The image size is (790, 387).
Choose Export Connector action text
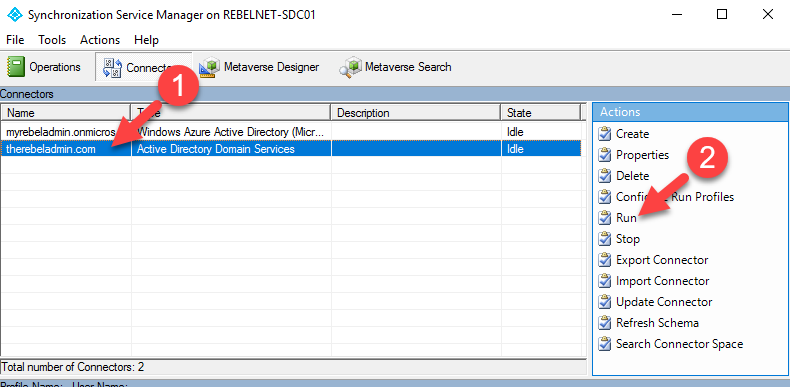[662, 260]
